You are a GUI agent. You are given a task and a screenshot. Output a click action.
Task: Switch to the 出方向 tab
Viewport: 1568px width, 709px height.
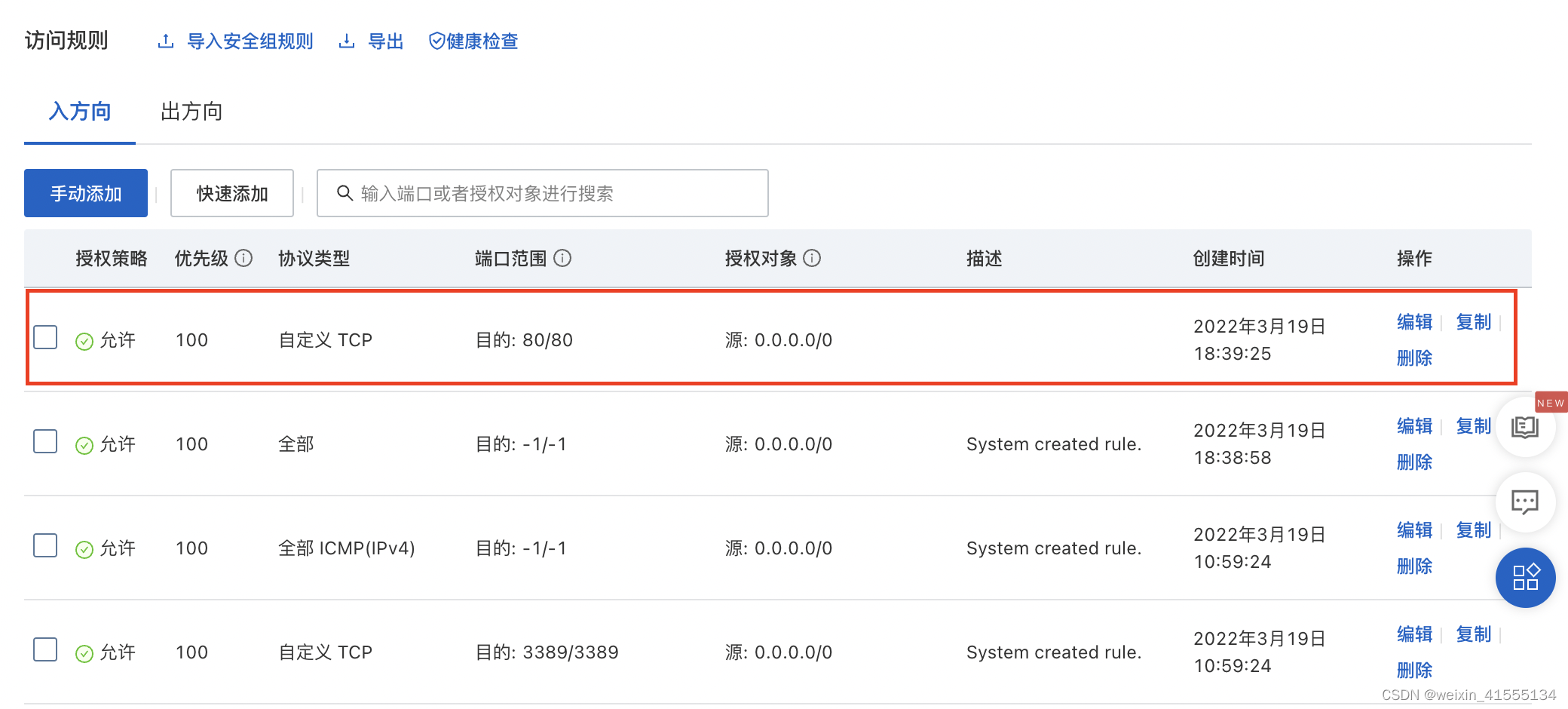coord(191,112)
